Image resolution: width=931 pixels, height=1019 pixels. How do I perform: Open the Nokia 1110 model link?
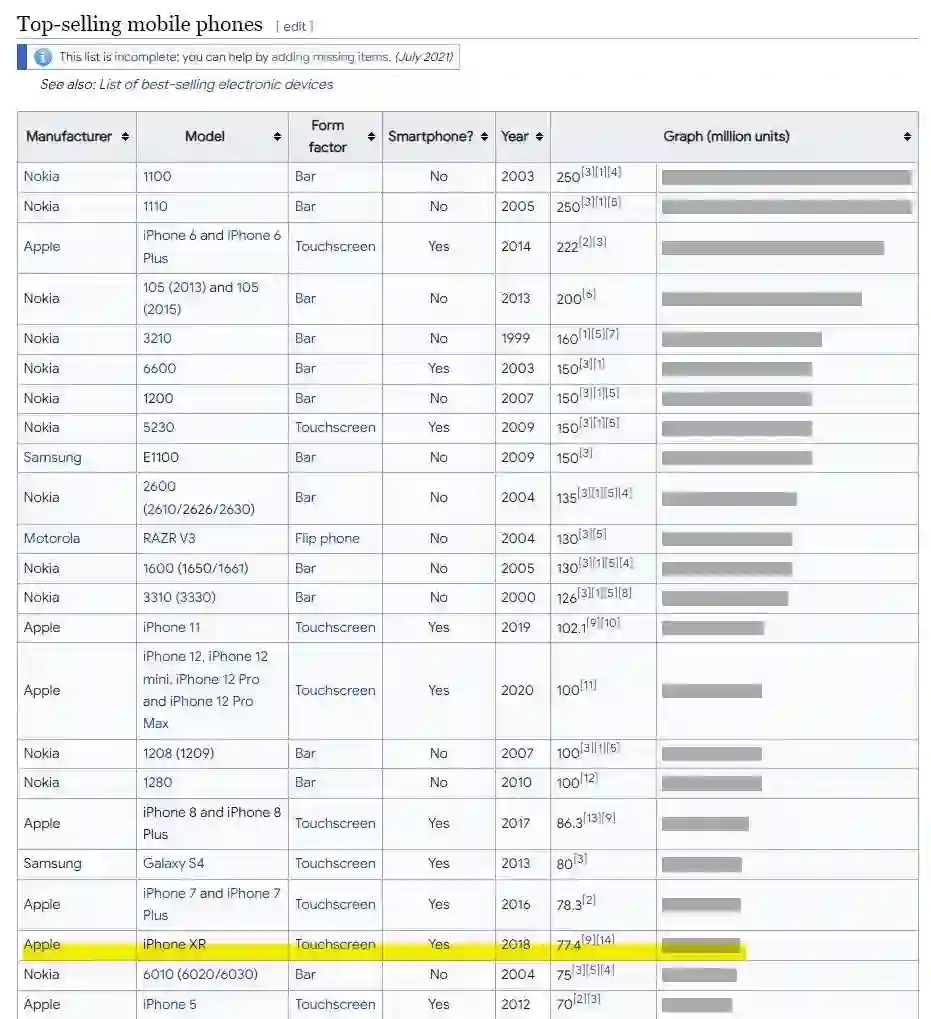(155, 207)
